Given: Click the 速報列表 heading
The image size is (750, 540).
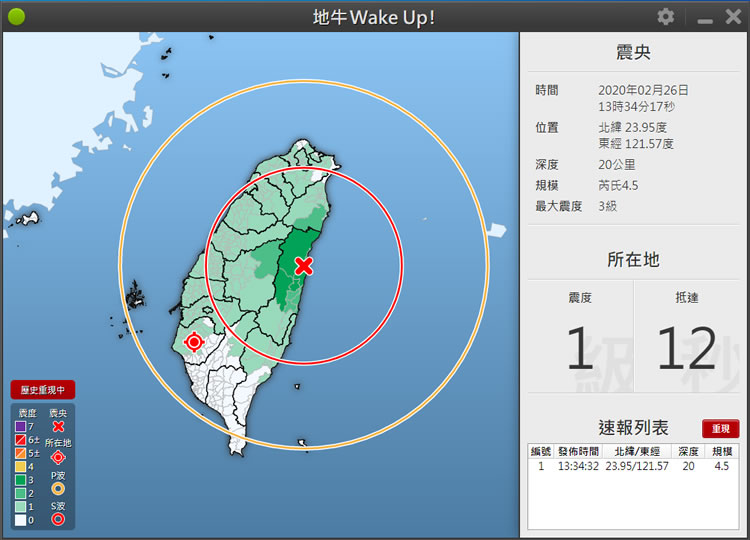Looking at the screenshot, I should (x=633, y=428).
